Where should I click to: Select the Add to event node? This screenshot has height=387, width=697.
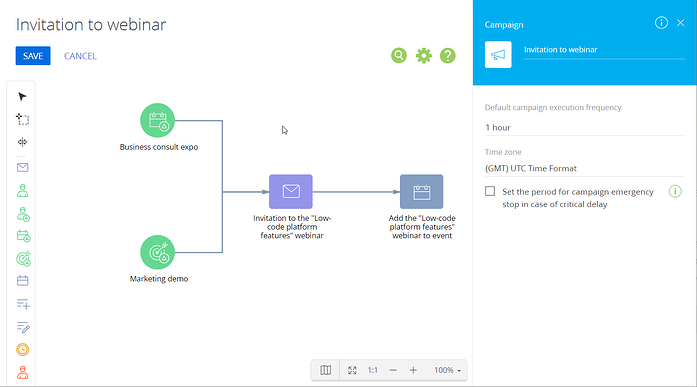point(421,192)
